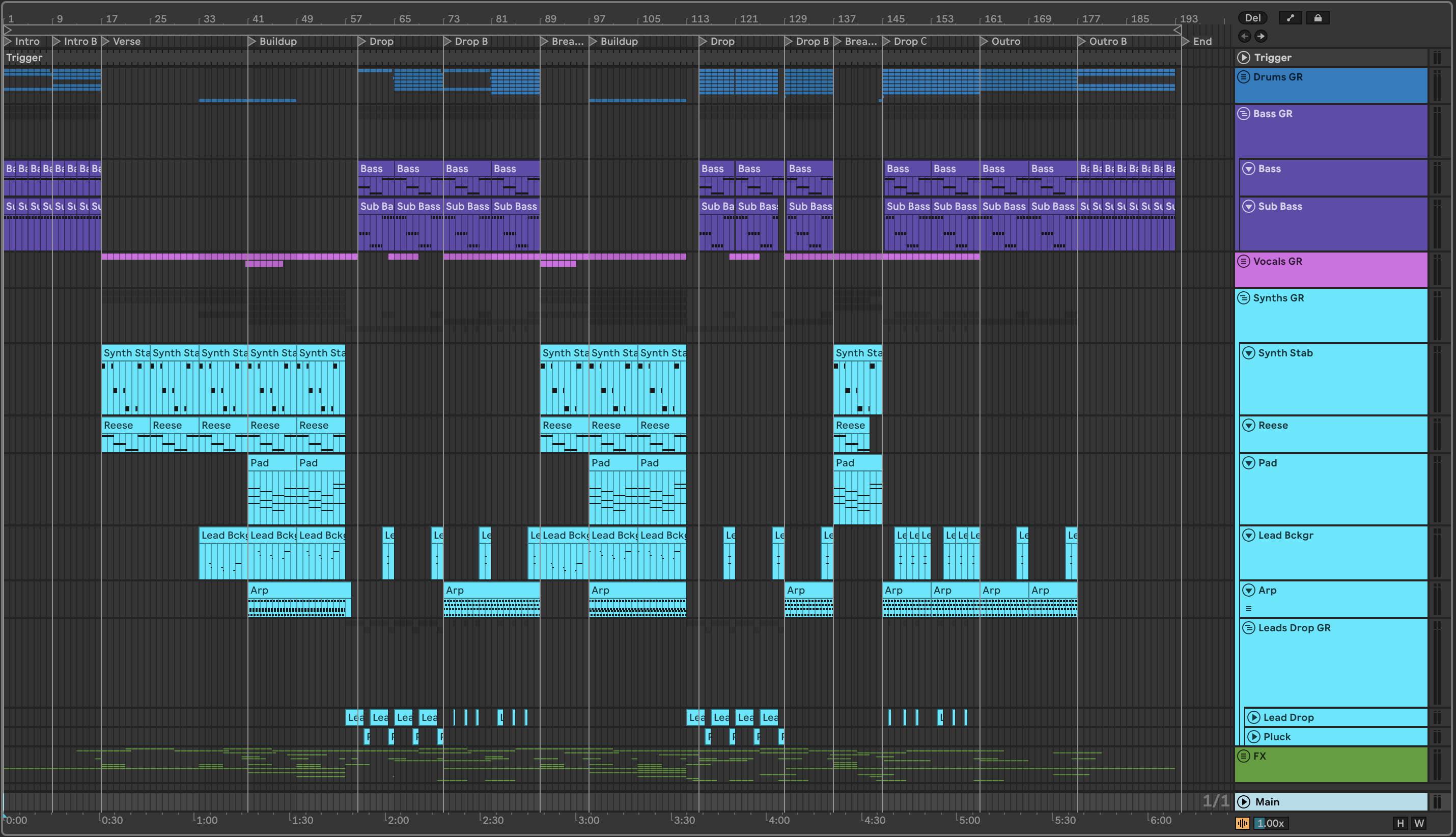Collapse the Bass GR group track
Screen dimensions: 1456x837
[x=1243, y=114]
